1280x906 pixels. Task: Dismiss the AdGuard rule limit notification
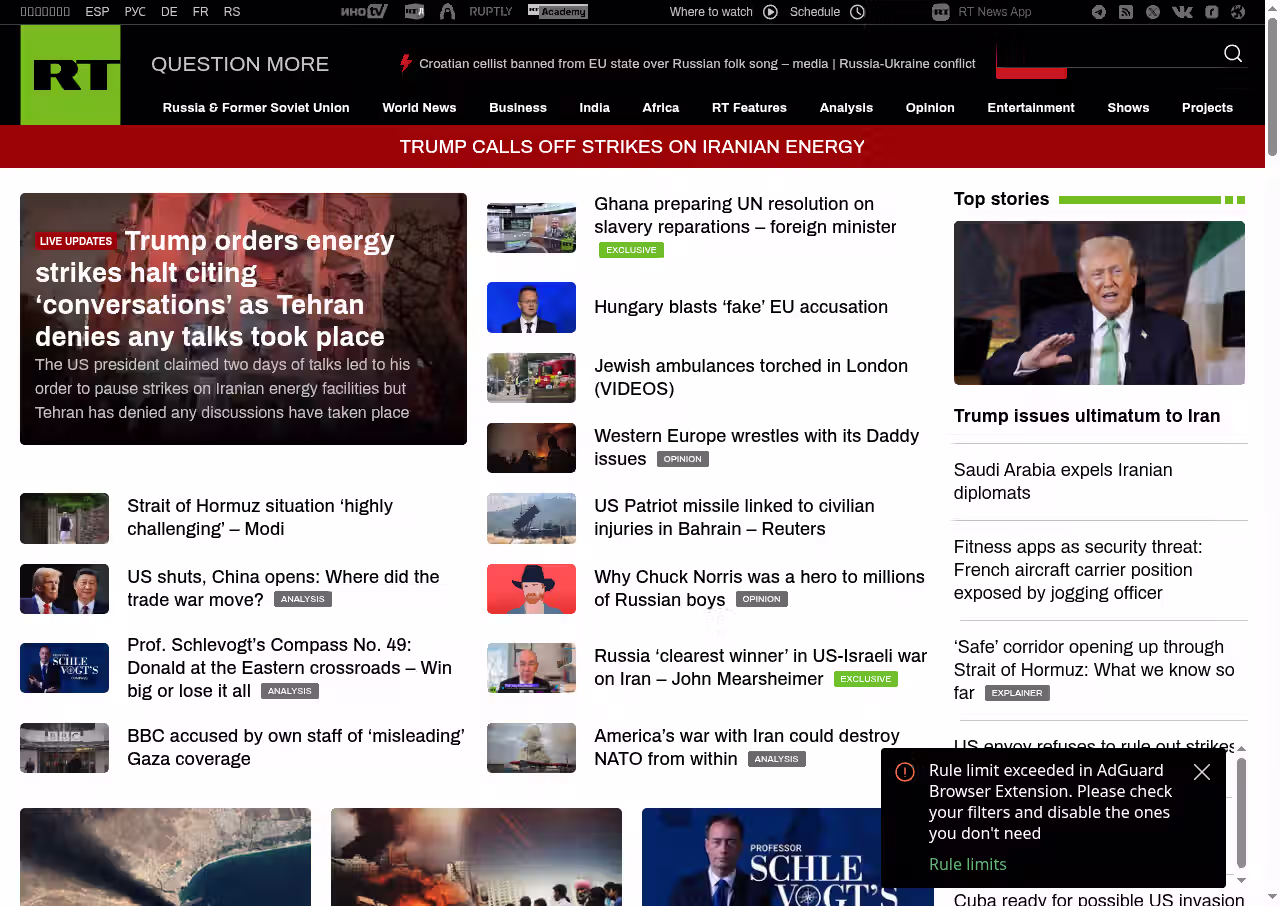pos(1202,772)
